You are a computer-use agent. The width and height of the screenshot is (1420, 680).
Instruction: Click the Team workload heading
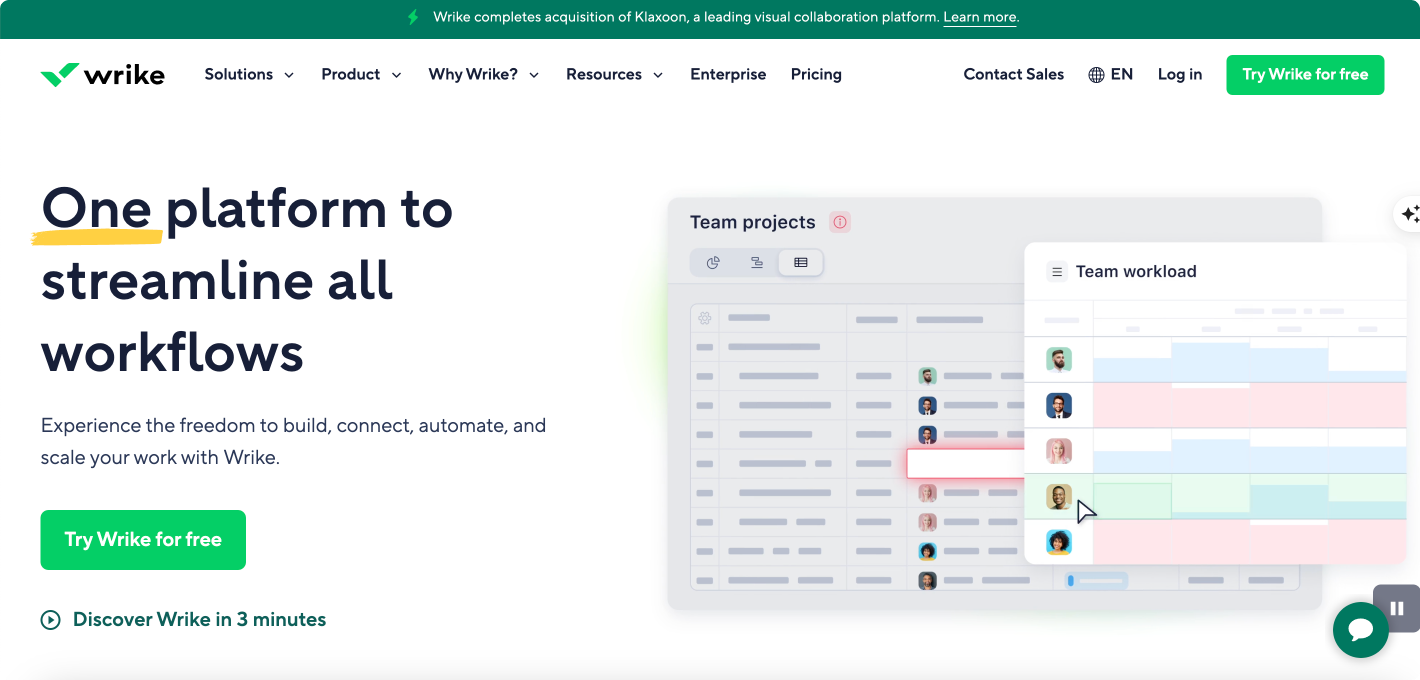[1136, 271]
